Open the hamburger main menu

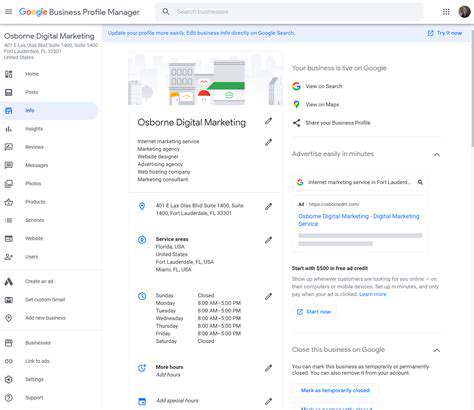pos(9,12)
